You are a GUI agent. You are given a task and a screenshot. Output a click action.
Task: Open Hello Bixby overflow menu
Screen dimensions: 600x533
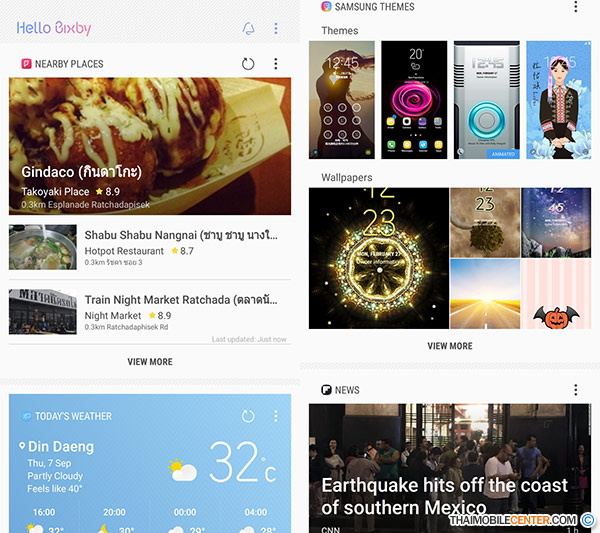(276, 28)
